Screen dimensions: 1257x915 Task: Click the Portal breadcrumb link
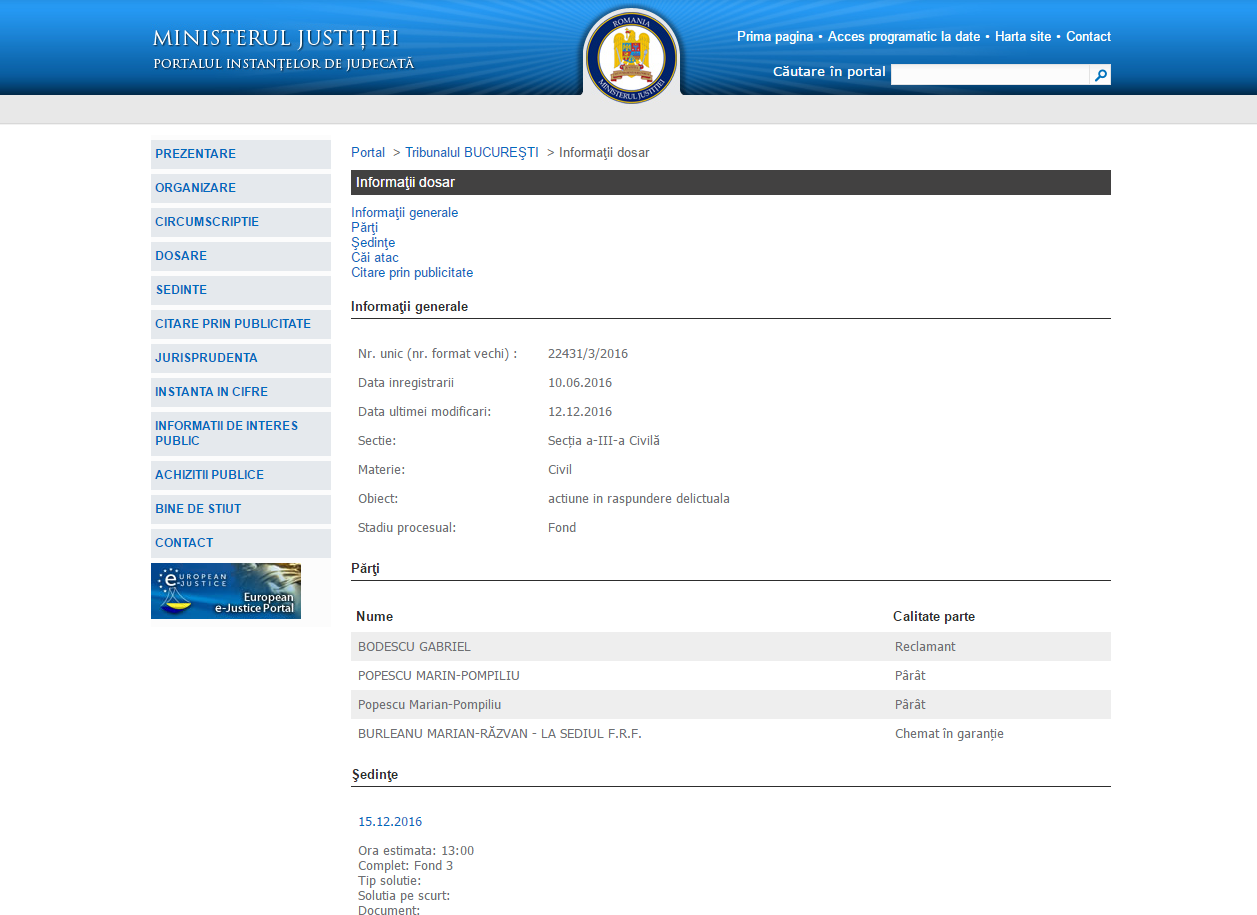pyautogui.click(x=368, y=153)
